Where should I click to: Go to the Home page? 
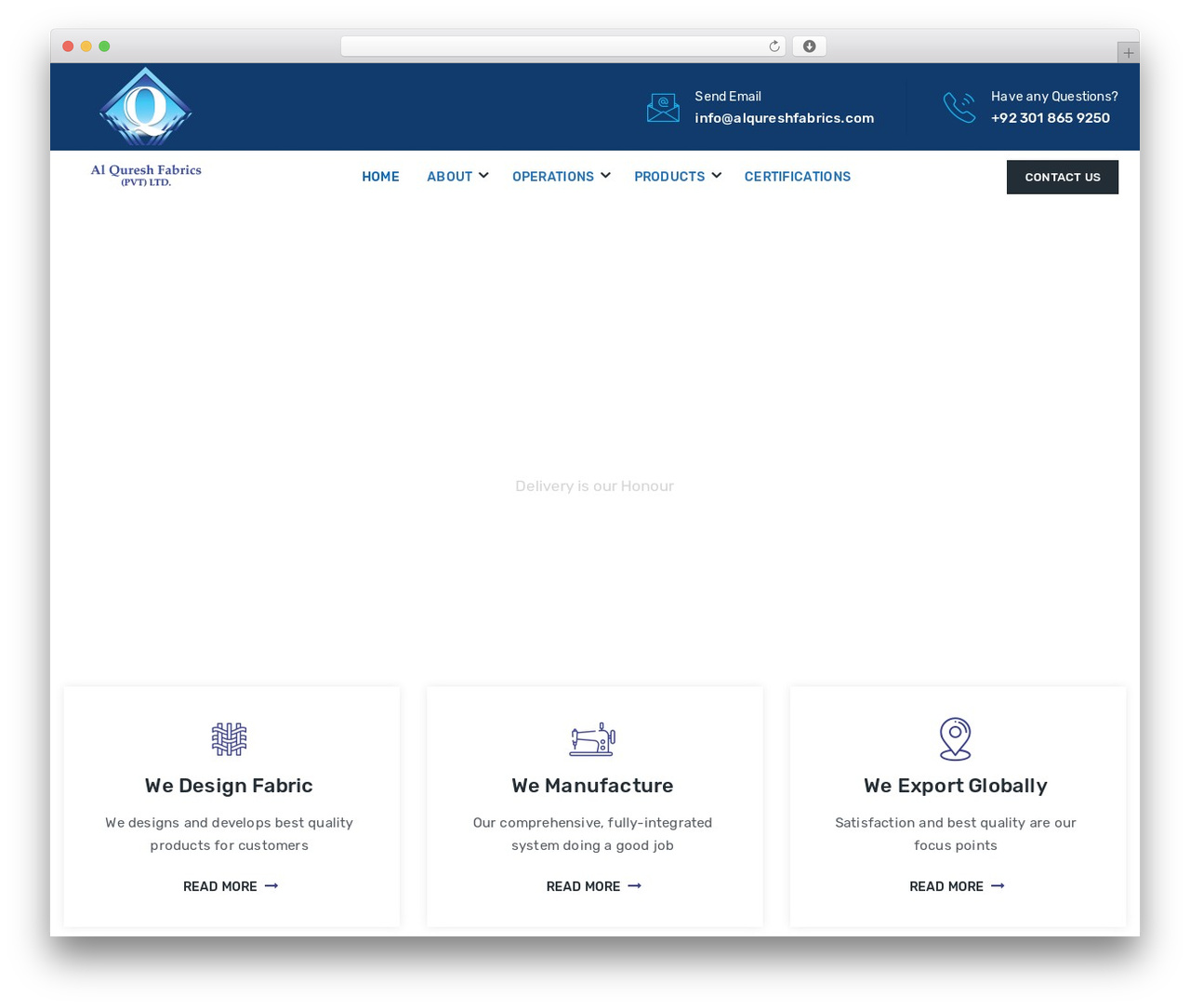click(380, 177)
